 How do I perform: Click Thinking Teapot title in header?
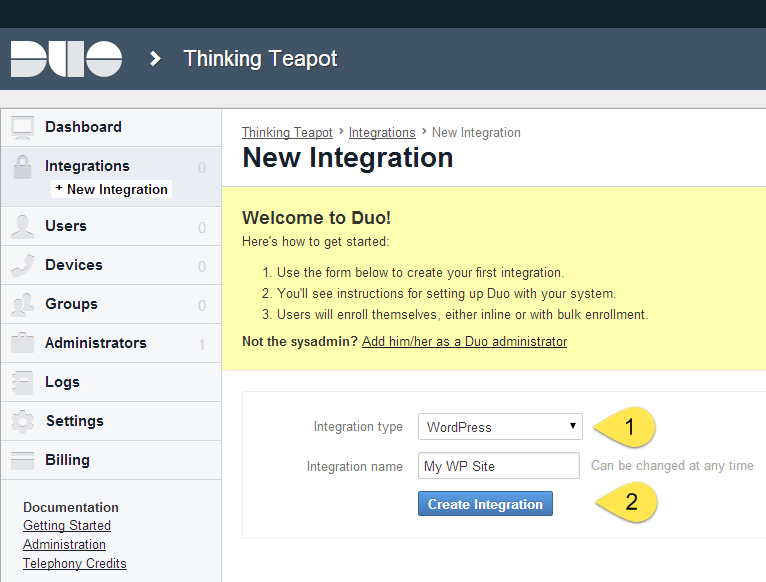260,59
